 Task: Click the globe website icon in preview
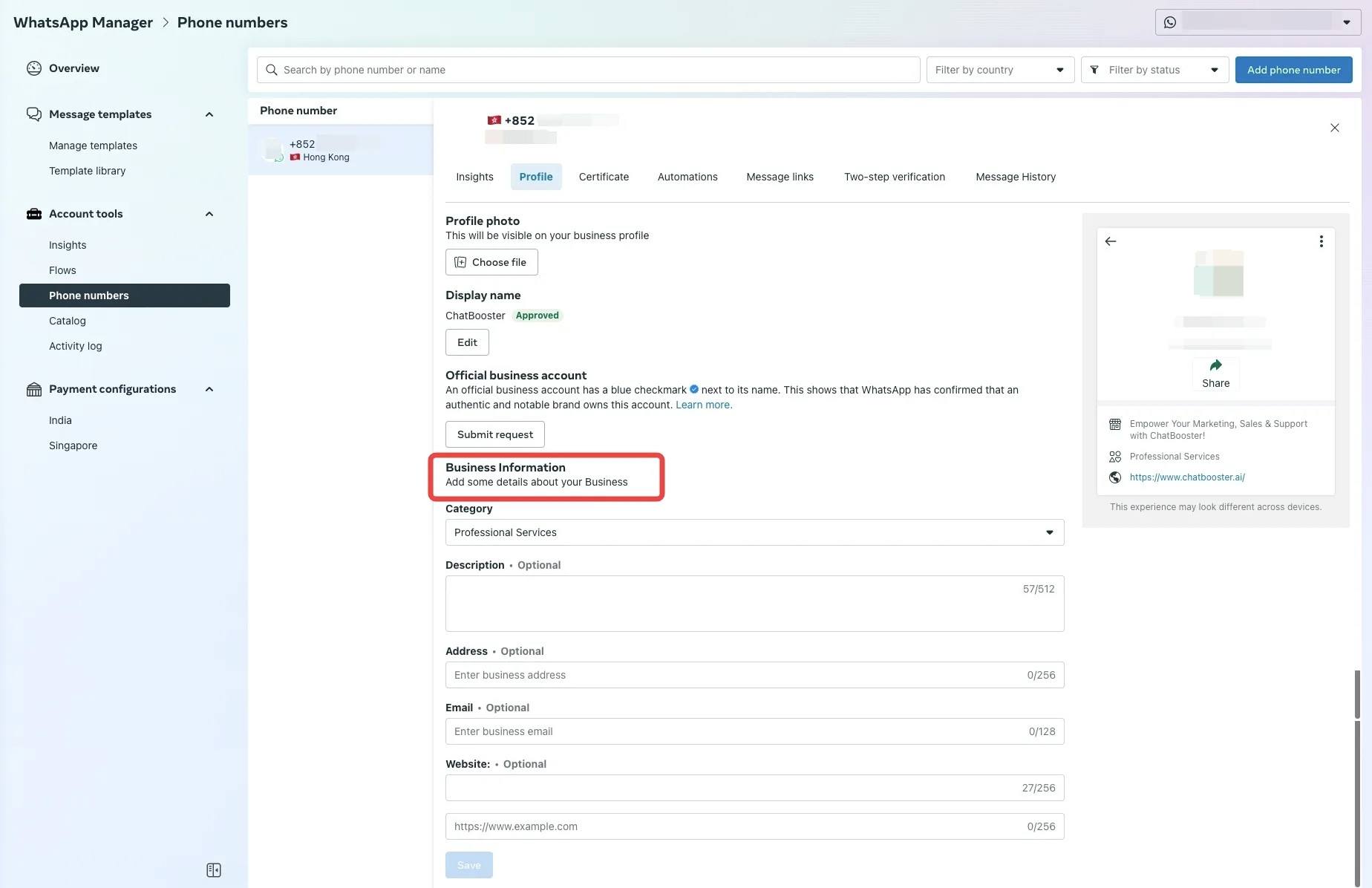point(1115,477)
